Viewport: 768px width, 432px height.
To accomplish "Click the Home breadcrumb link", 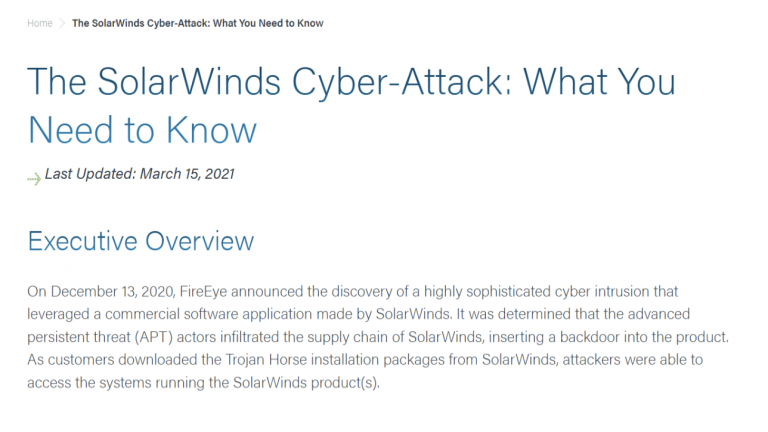I will pyautogui.click(x=40, y=23).
